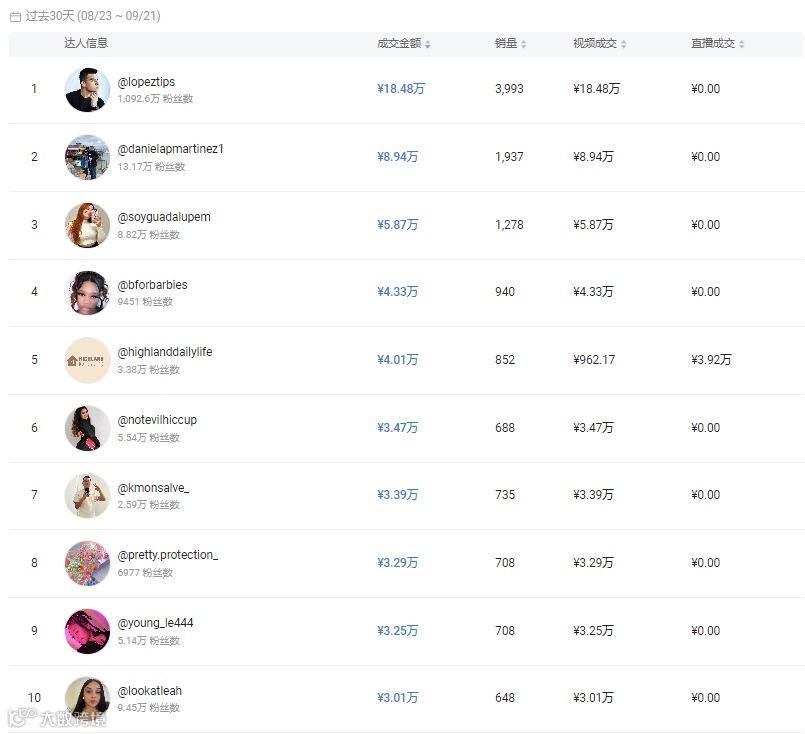
Task: Open @danielapmartinez1 avatar picture
Action: tap(87, 157)
